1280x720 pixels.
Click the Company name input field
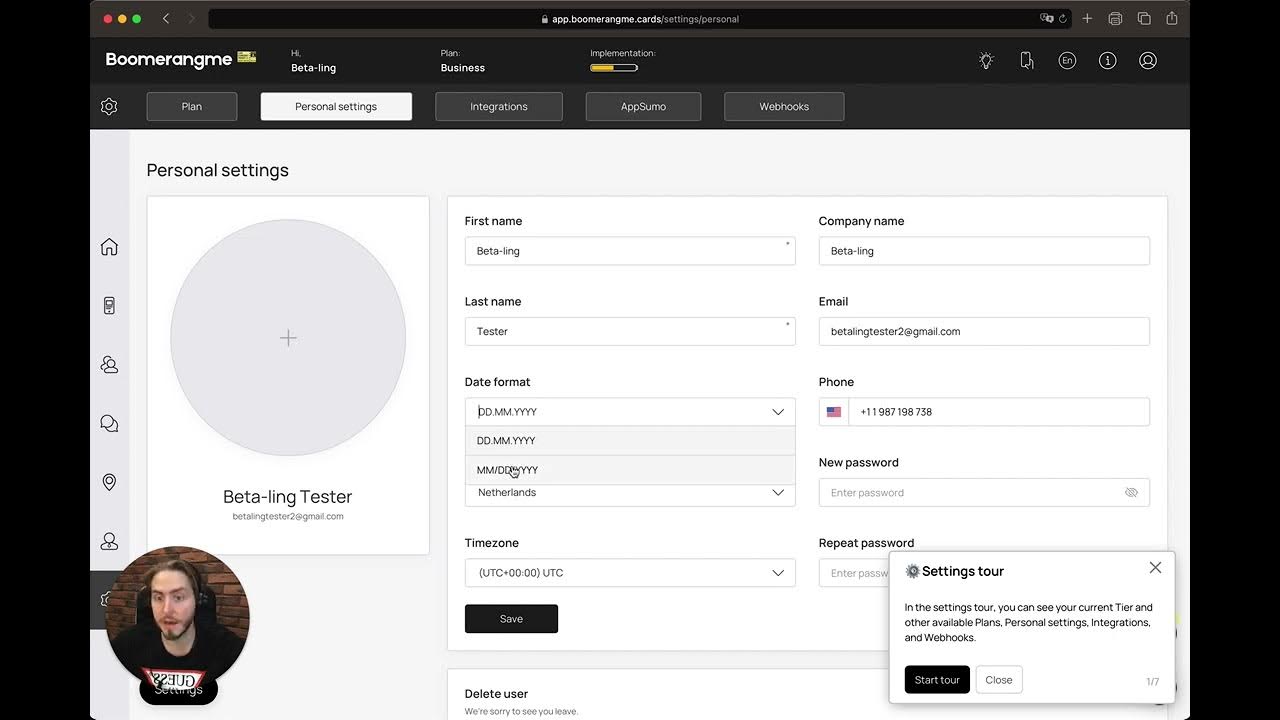click(x=984, y=251)
